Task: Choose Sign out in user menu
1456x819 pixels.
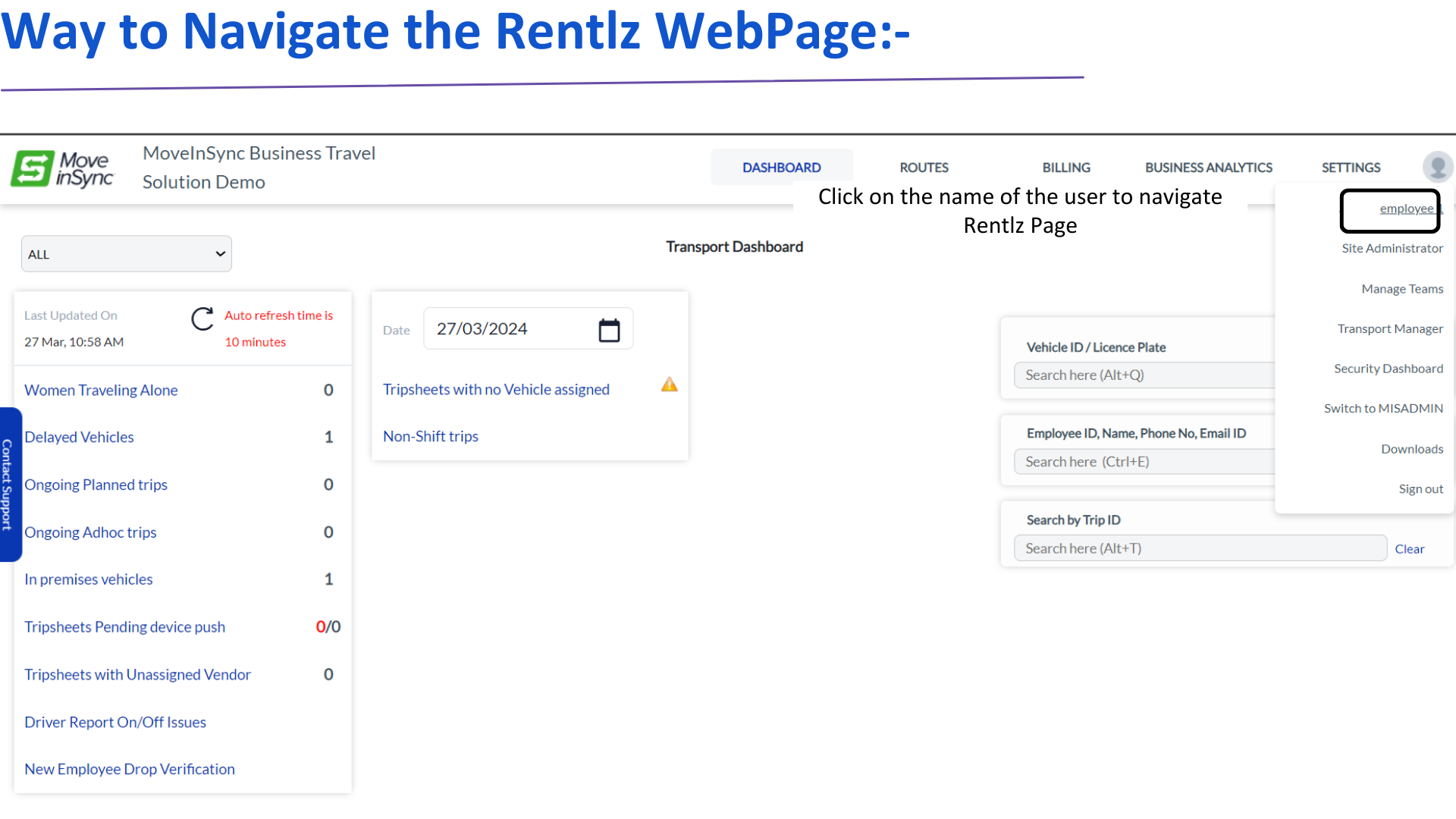Action: [x=1420, y=489]
